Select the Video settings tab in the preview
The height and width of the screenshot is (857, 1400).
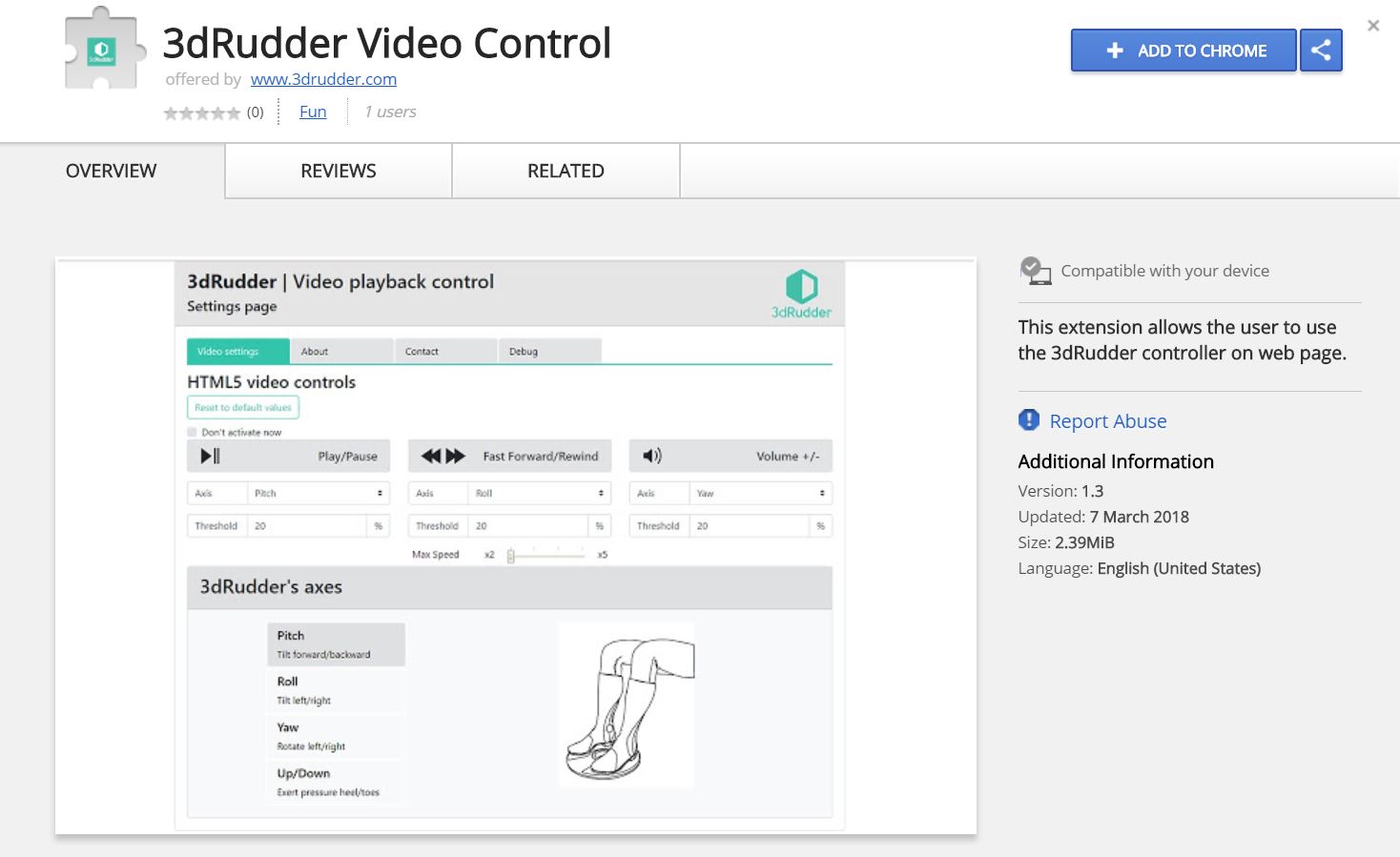point(237,351)
